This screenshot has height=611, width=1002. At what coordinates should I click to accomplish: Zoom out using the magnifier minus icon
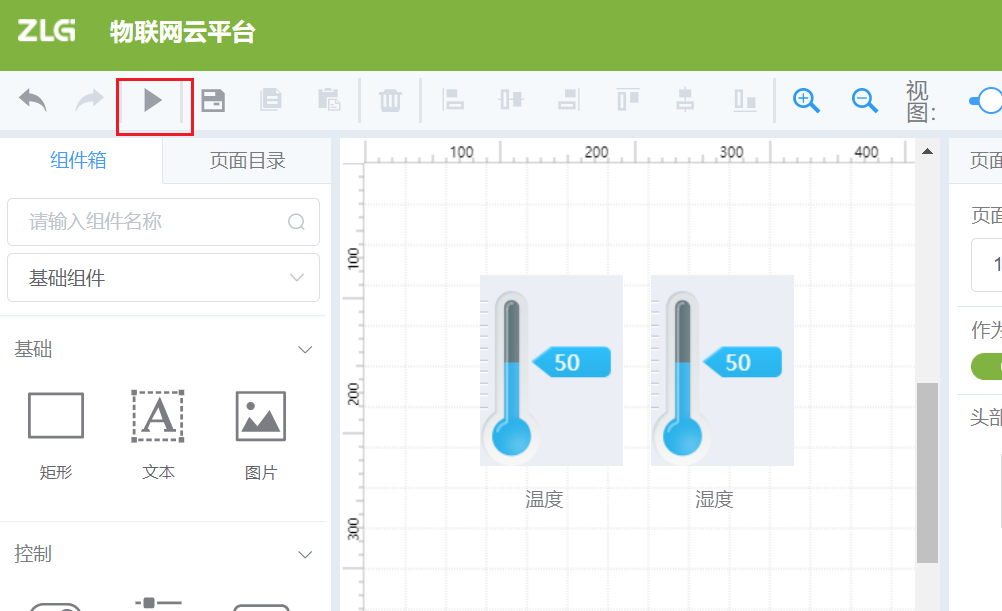(864, 100)
